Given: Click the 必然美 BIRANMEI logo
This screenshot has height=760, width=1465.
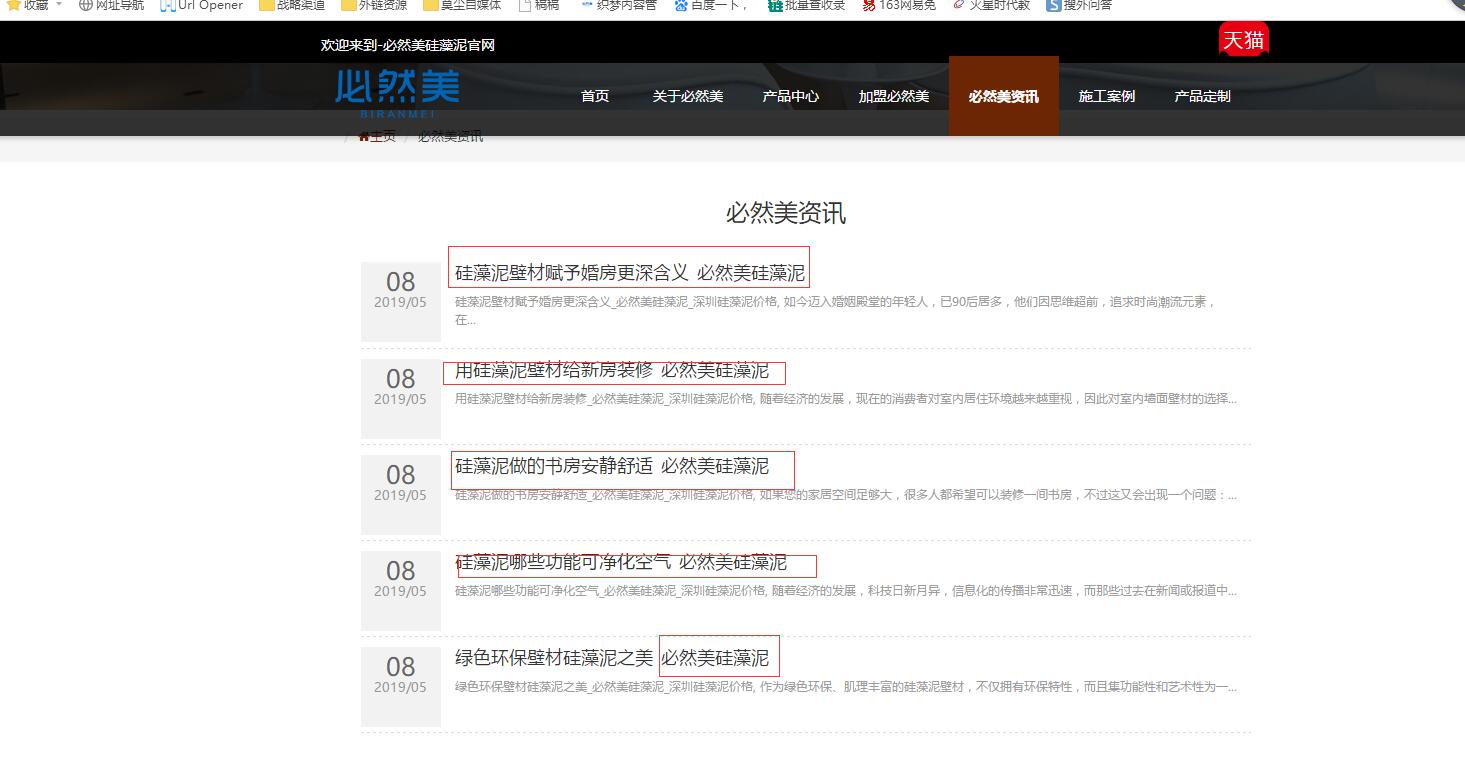Looking at the screenshot, I should coord(397,92).
